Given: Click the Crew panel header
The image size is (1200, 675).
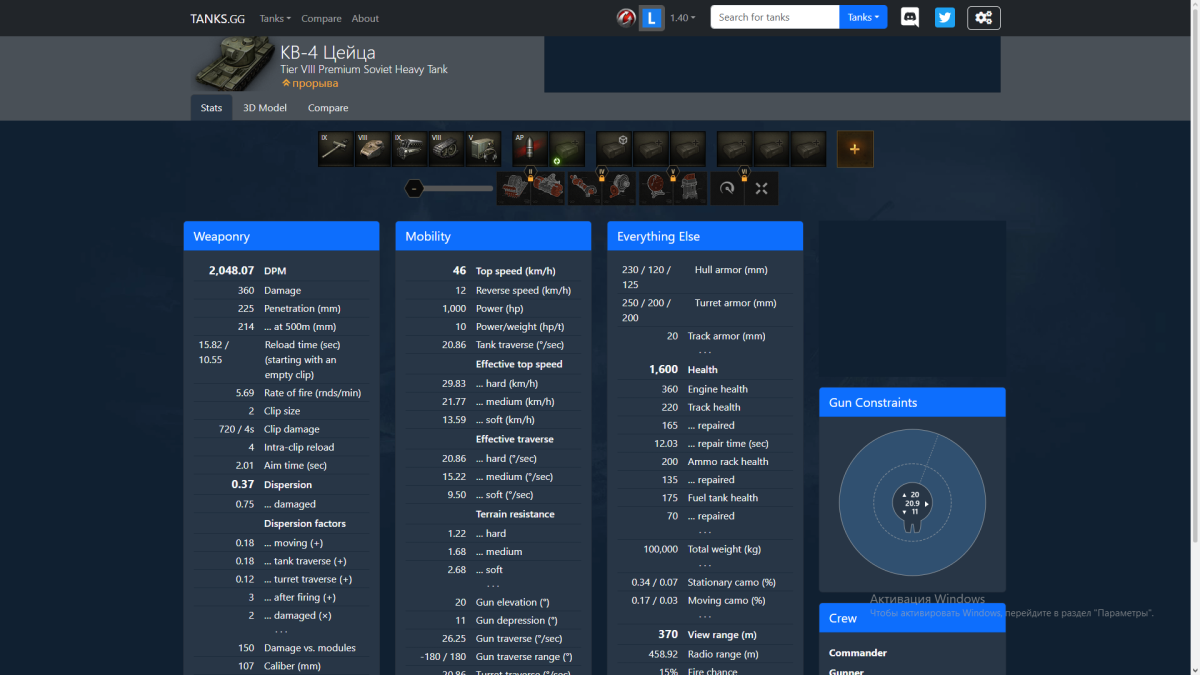Looking at the screenshot, I should (x=912, y=618).
